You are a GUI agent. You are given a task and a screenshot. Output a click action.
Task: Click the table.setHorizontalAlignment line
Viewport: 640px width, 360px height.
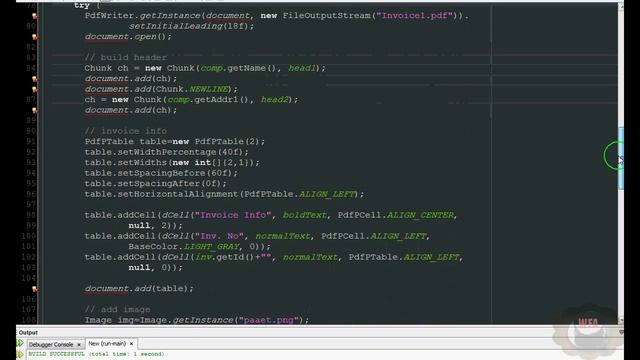click(x=224, y=194)
